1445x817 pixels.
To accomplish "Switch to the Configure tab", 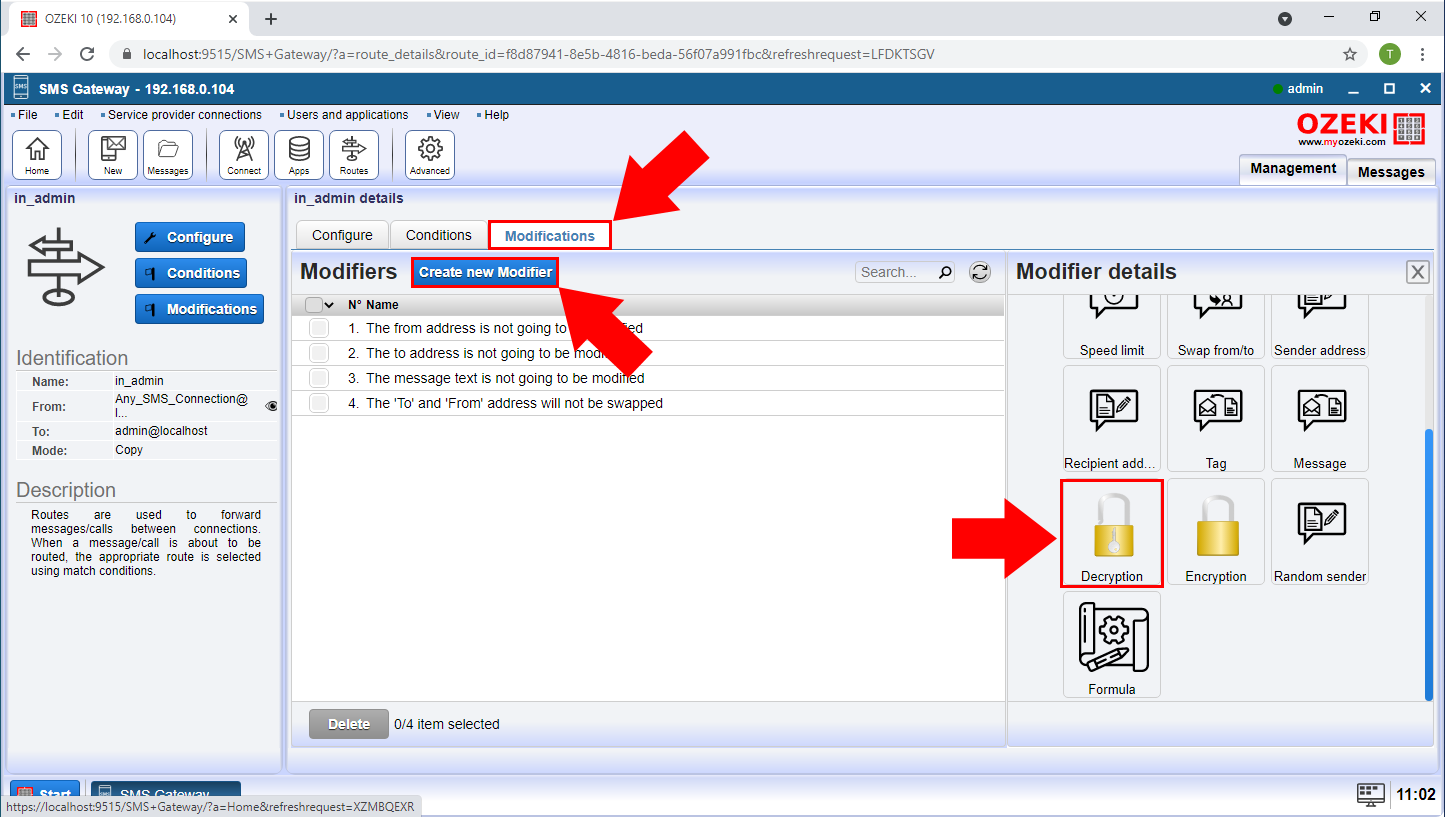I will pyautogui.click(x=342, y=235).
